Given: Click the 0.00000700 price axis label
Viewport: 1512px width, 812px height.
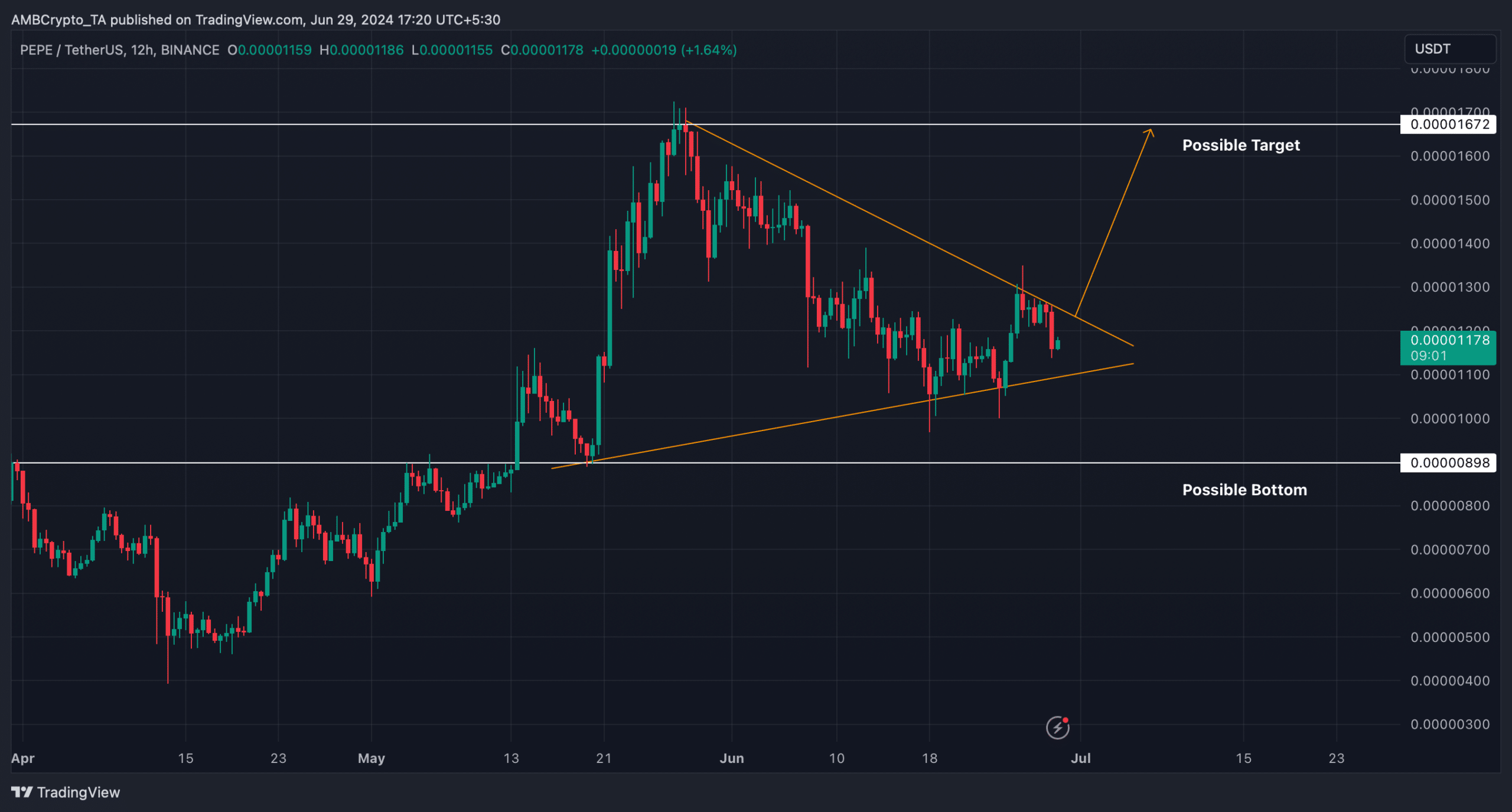Looking at the screenshot, I should 1450,549.
